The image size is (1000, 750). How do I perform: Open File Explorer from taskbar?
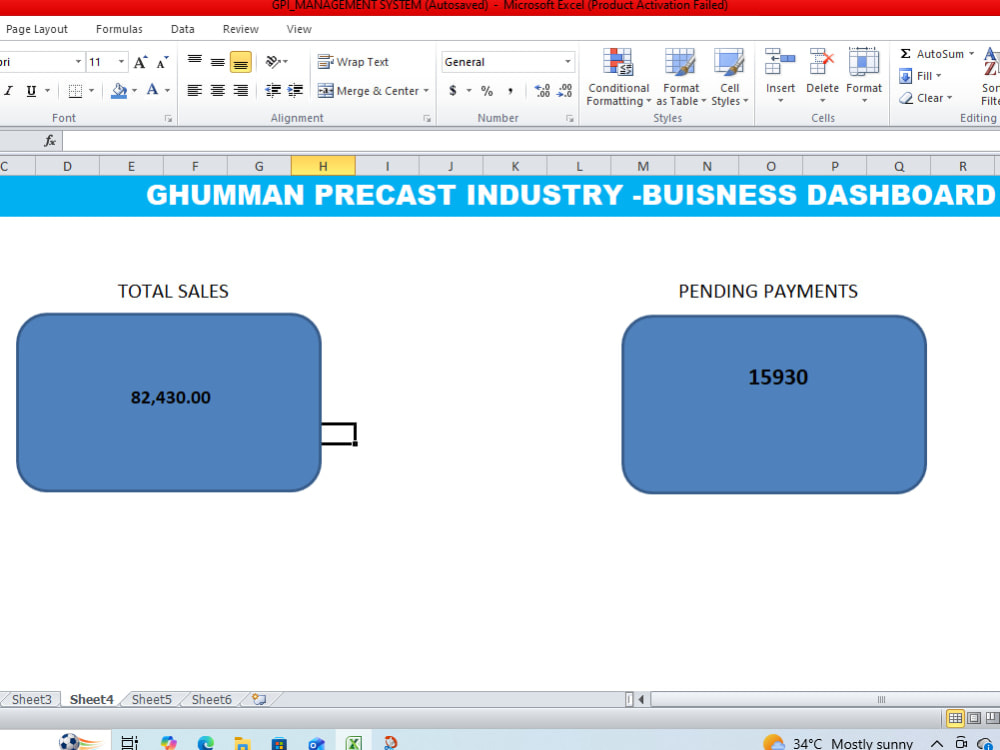[242, 743]
